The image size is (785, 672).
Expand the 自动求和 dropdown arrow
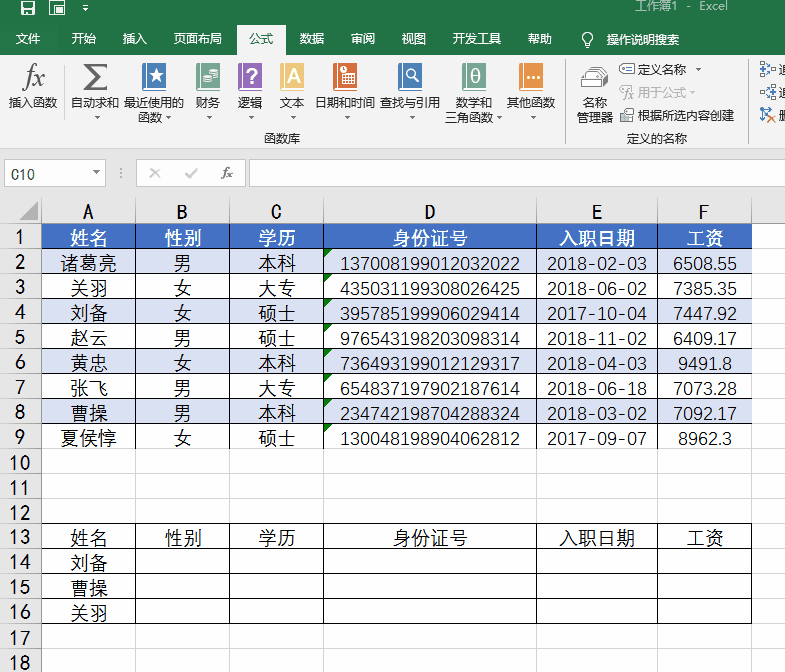click(x=97, y=118)
